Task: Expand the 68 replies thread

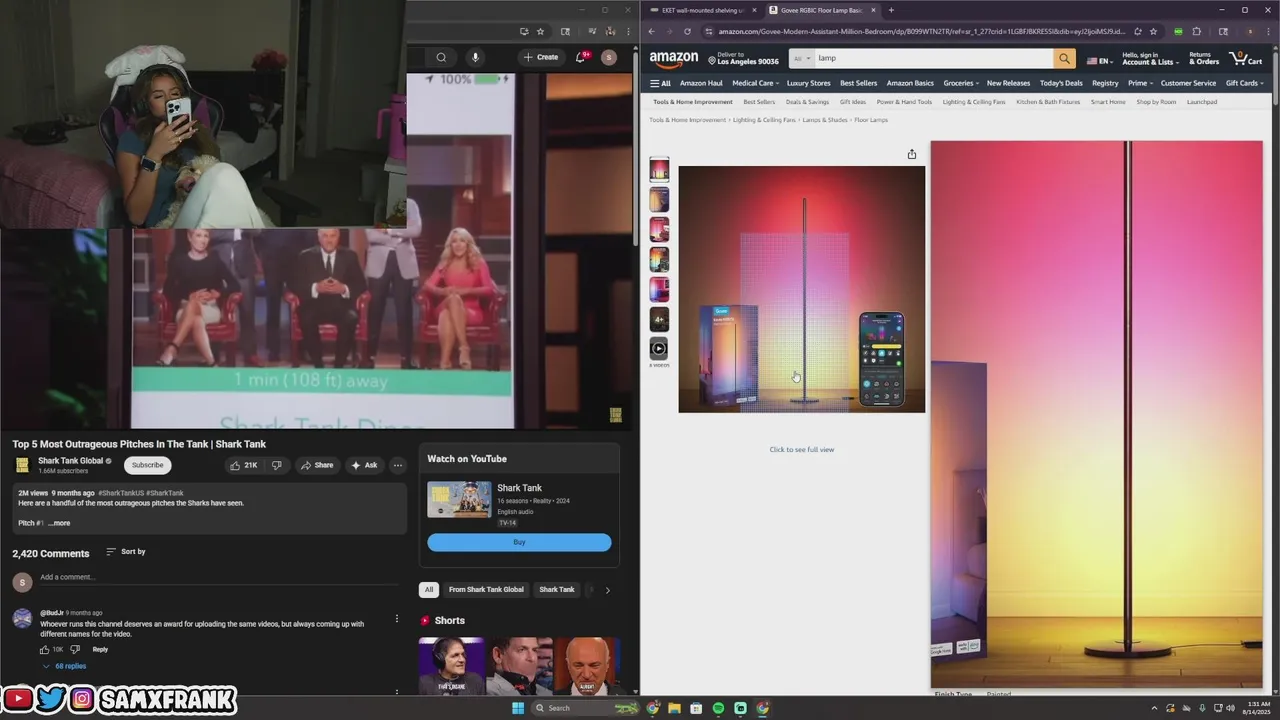Action: pos(64,666)
